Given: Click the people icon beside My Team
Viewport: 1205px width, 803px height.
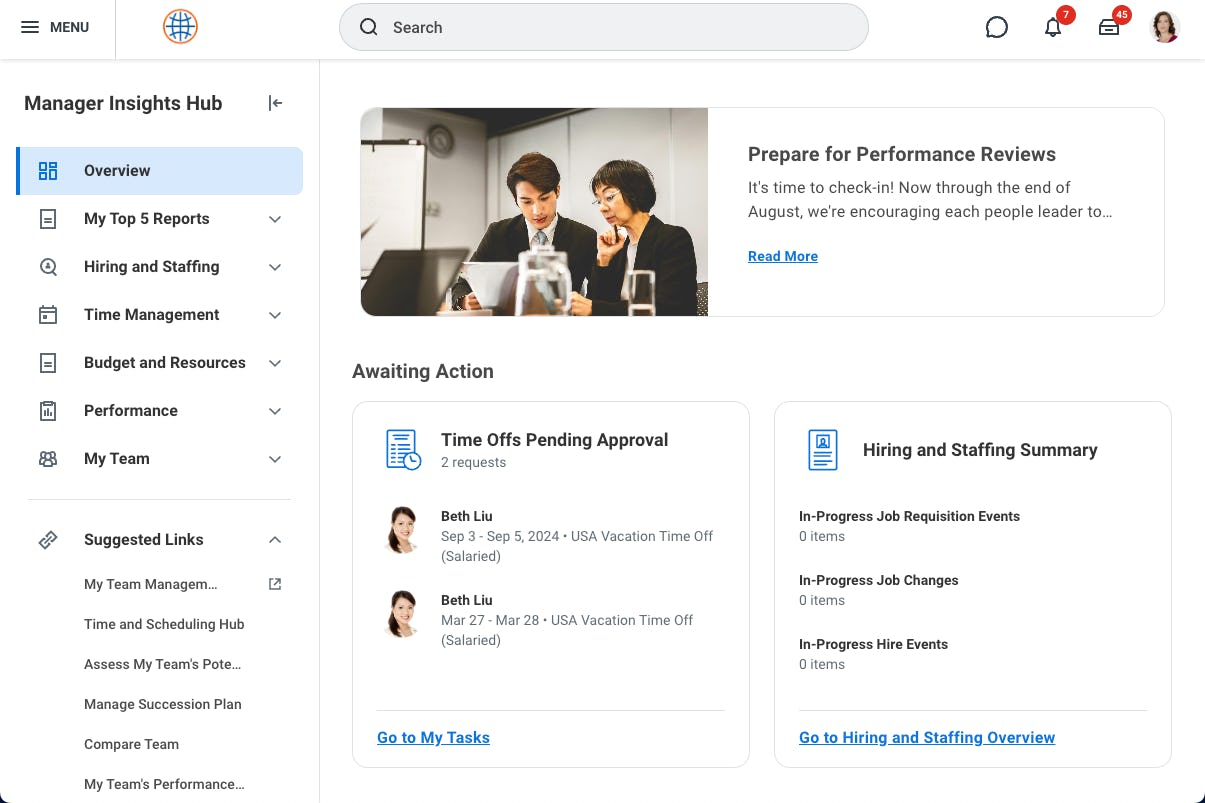Looking at the screenshot, I should click(47, 458).
